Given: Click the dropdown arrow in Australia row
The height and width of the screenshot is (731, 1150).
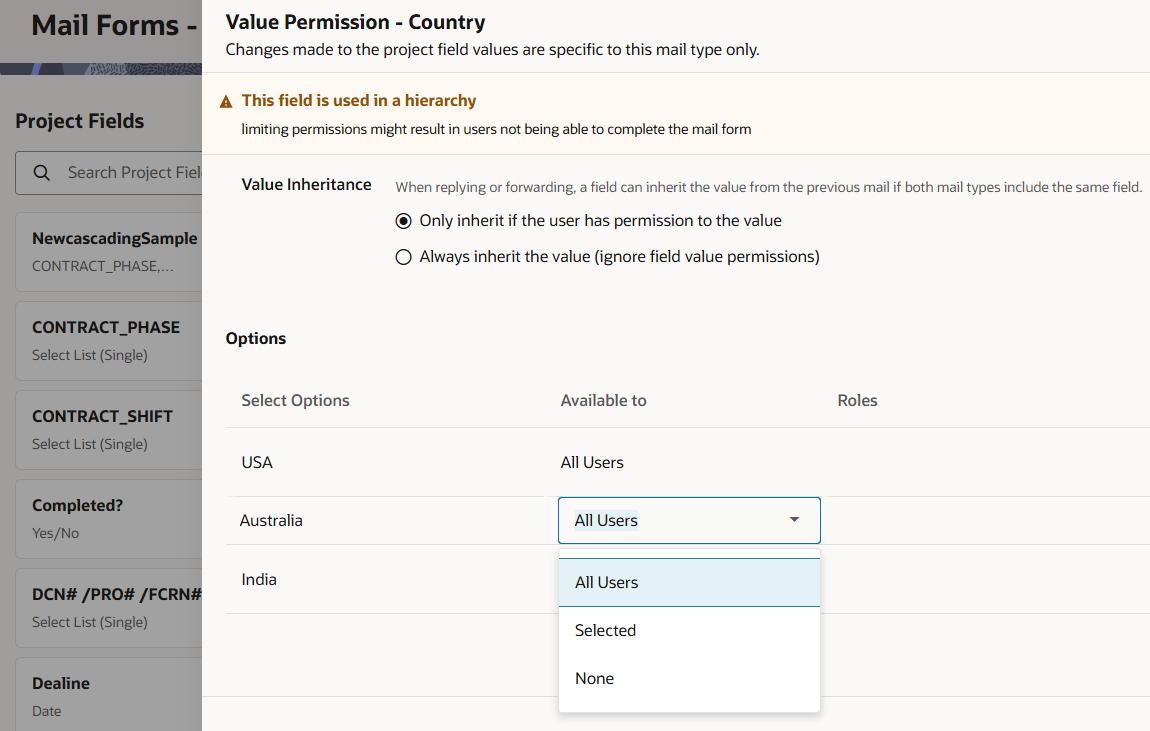Looking at the screenshot, I should [x=794, y=520].
